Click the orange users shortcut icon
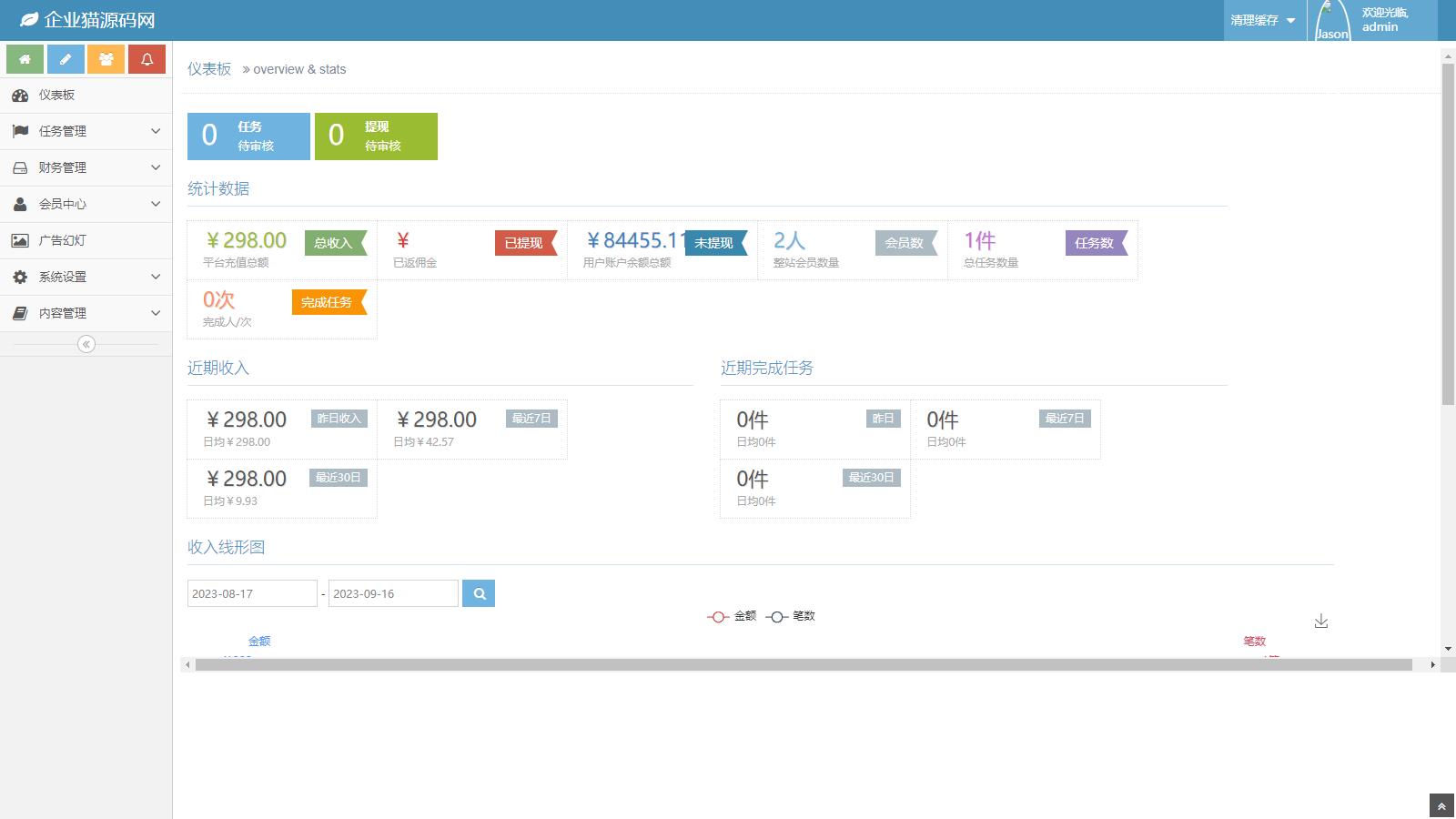The image size is (1456, 819). [x=106, y=59]
